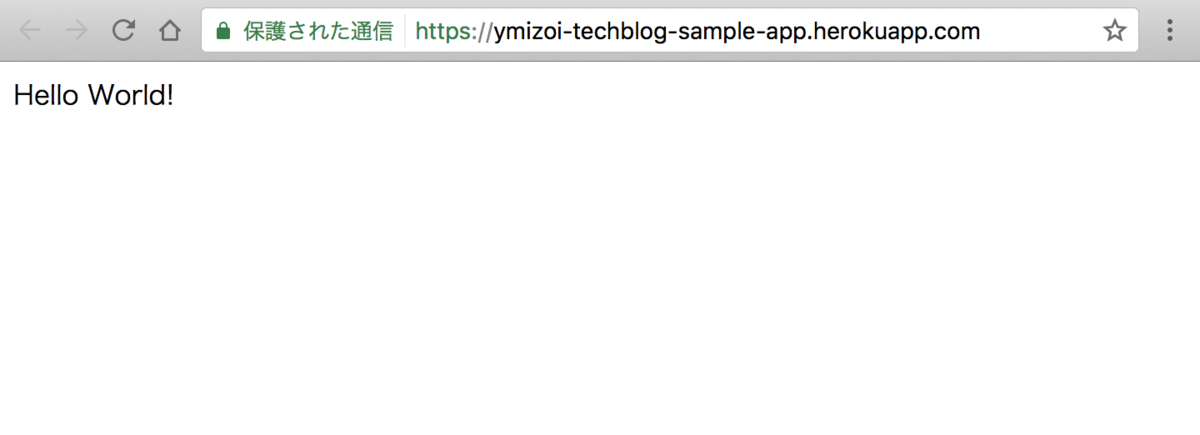Click the back navigation arrow

click(x=30, y=31)
